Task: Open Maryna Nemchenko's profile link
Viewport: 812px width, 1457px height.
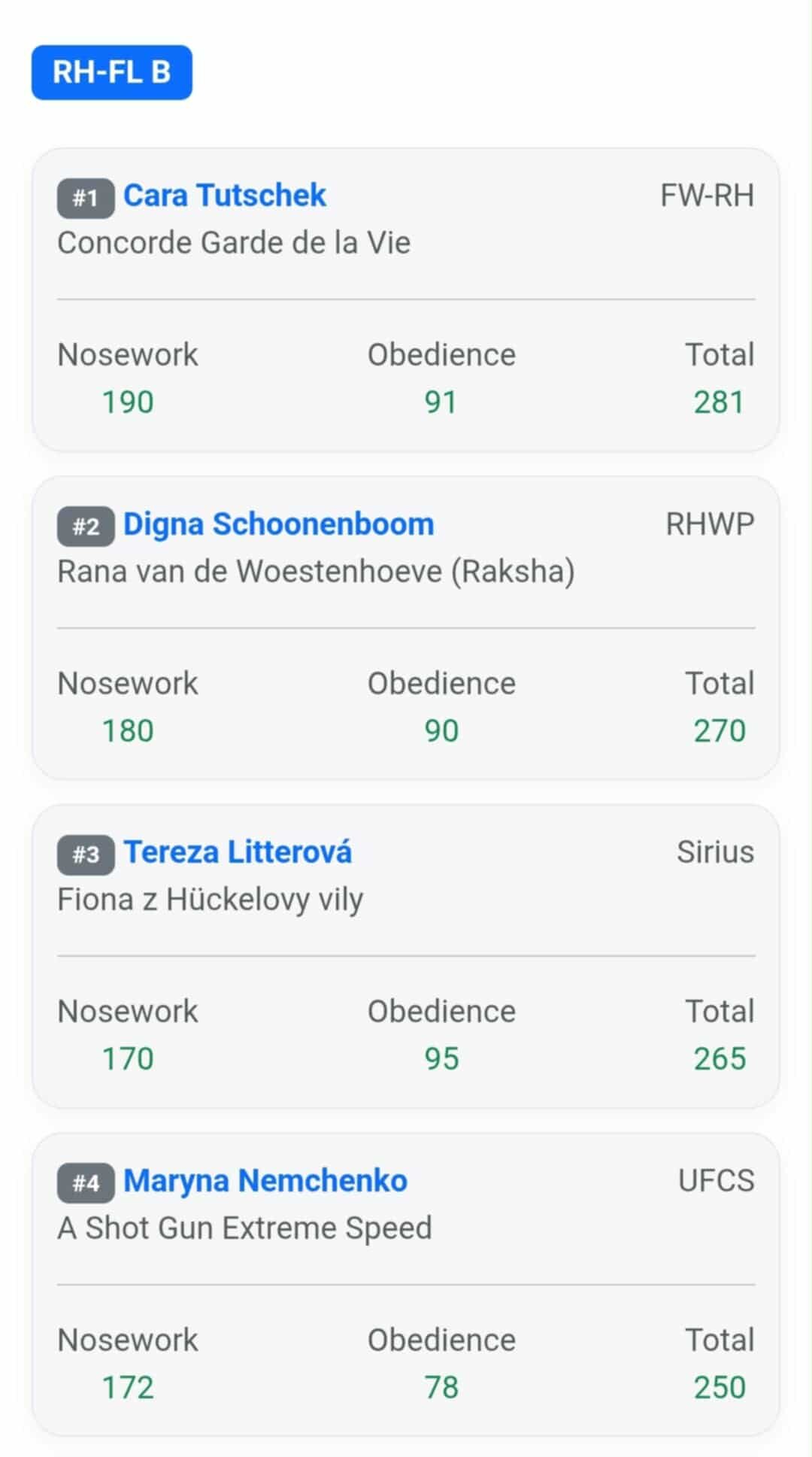Action: [x=265, y=1181]
